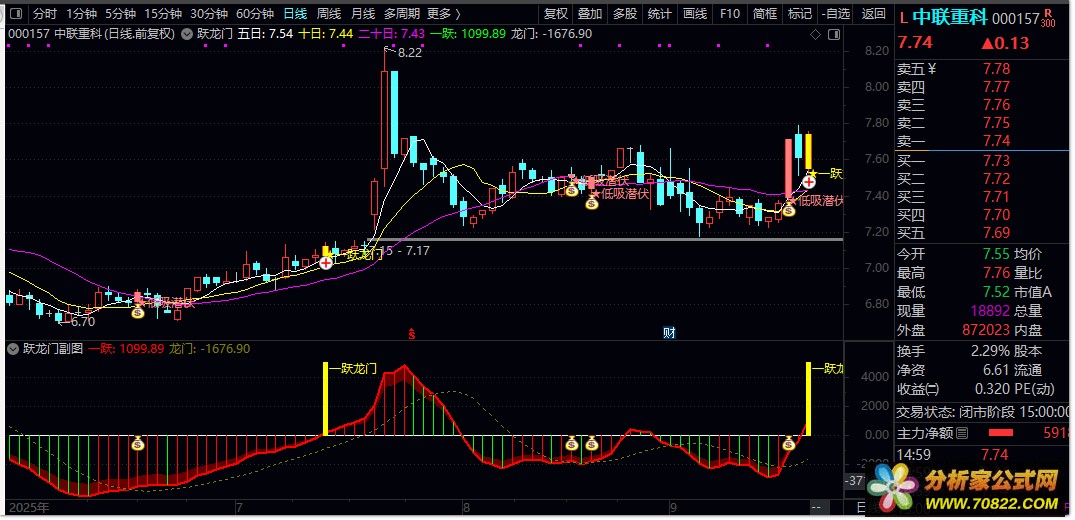Screen dimensions: 1075x520
Task: Open the 跃龙门副图 indicator dropdown
Action: click(12, 348)
